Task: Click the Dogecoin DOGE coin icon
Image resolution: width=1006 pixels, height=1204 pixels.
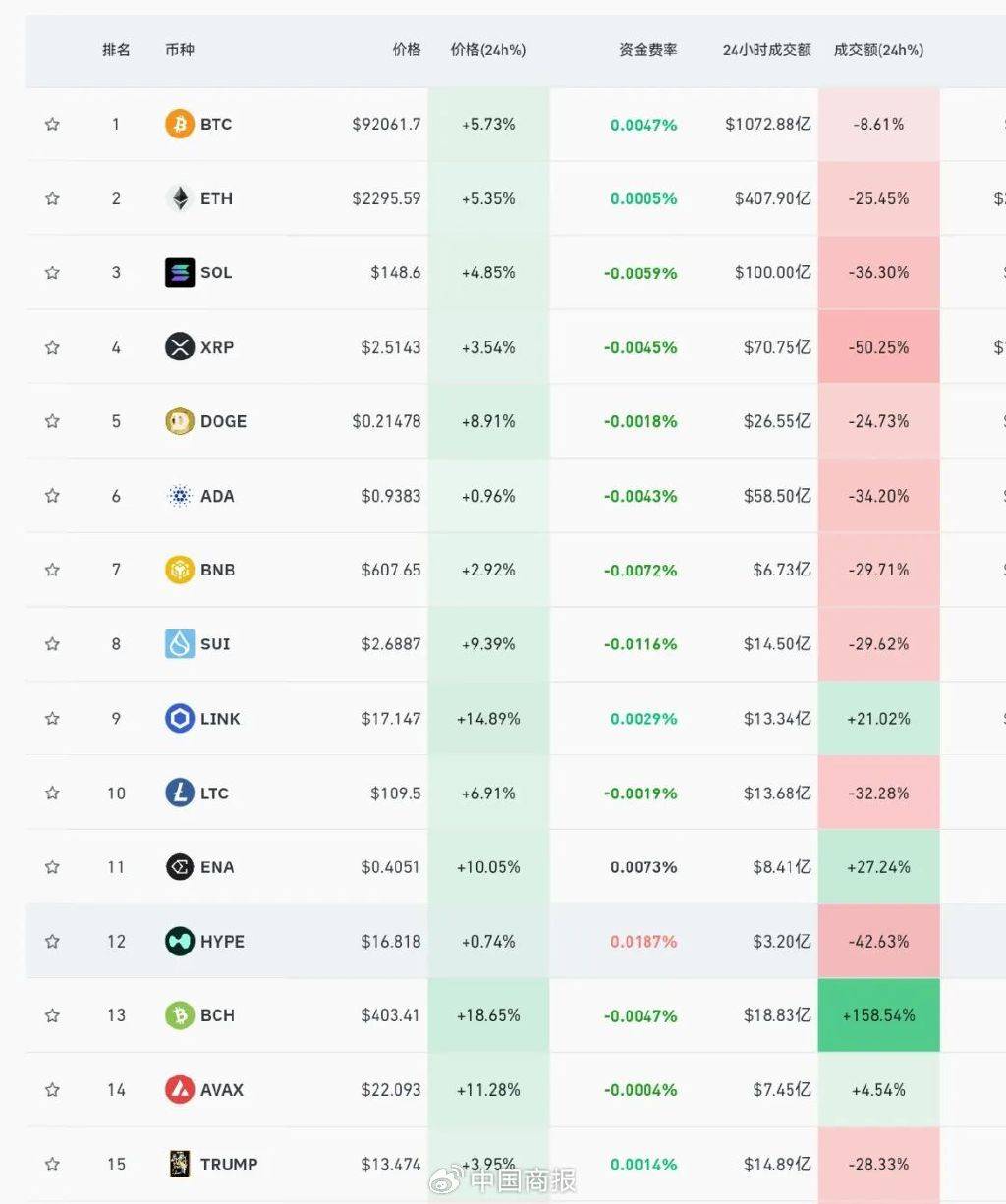Action: pyautogui.click(x=179, y=421)
